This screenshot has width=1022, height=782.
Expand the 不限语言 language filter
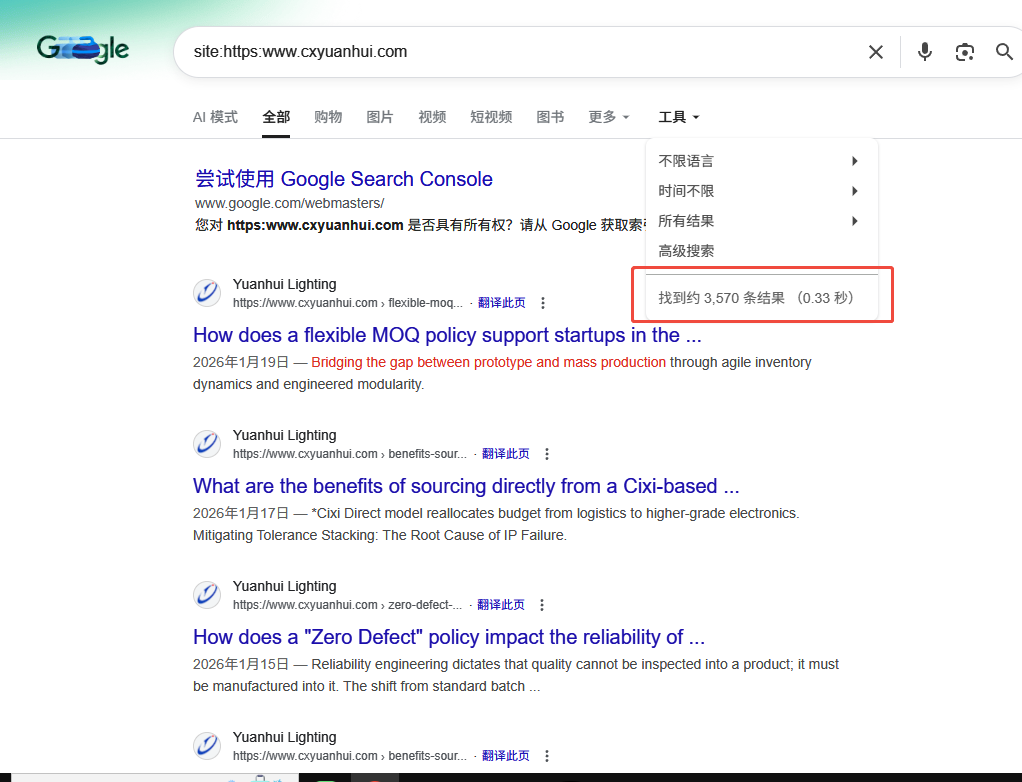[758, 161]
